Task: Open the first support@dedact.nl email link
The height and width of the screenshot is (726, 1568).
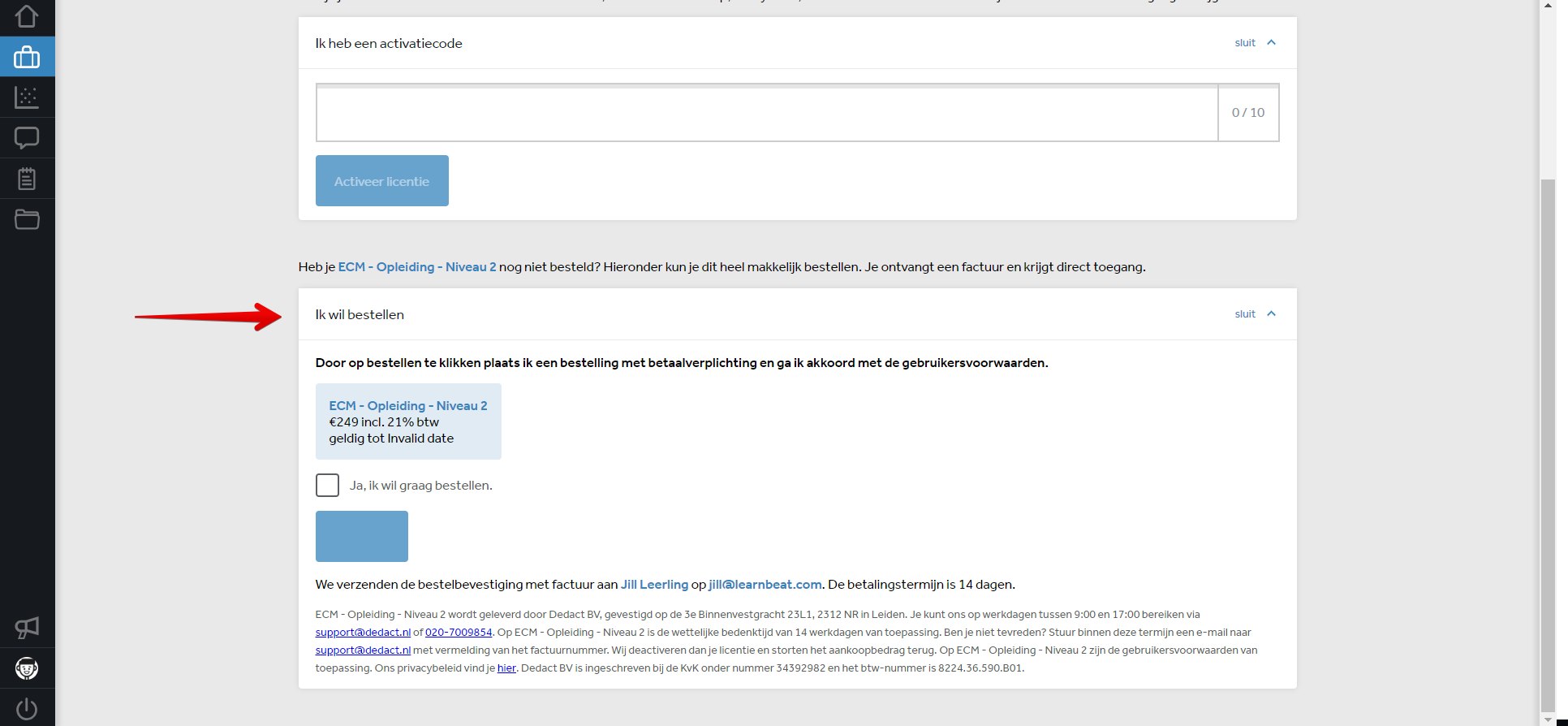Action: pyautogui.click(x=363, y=633)
